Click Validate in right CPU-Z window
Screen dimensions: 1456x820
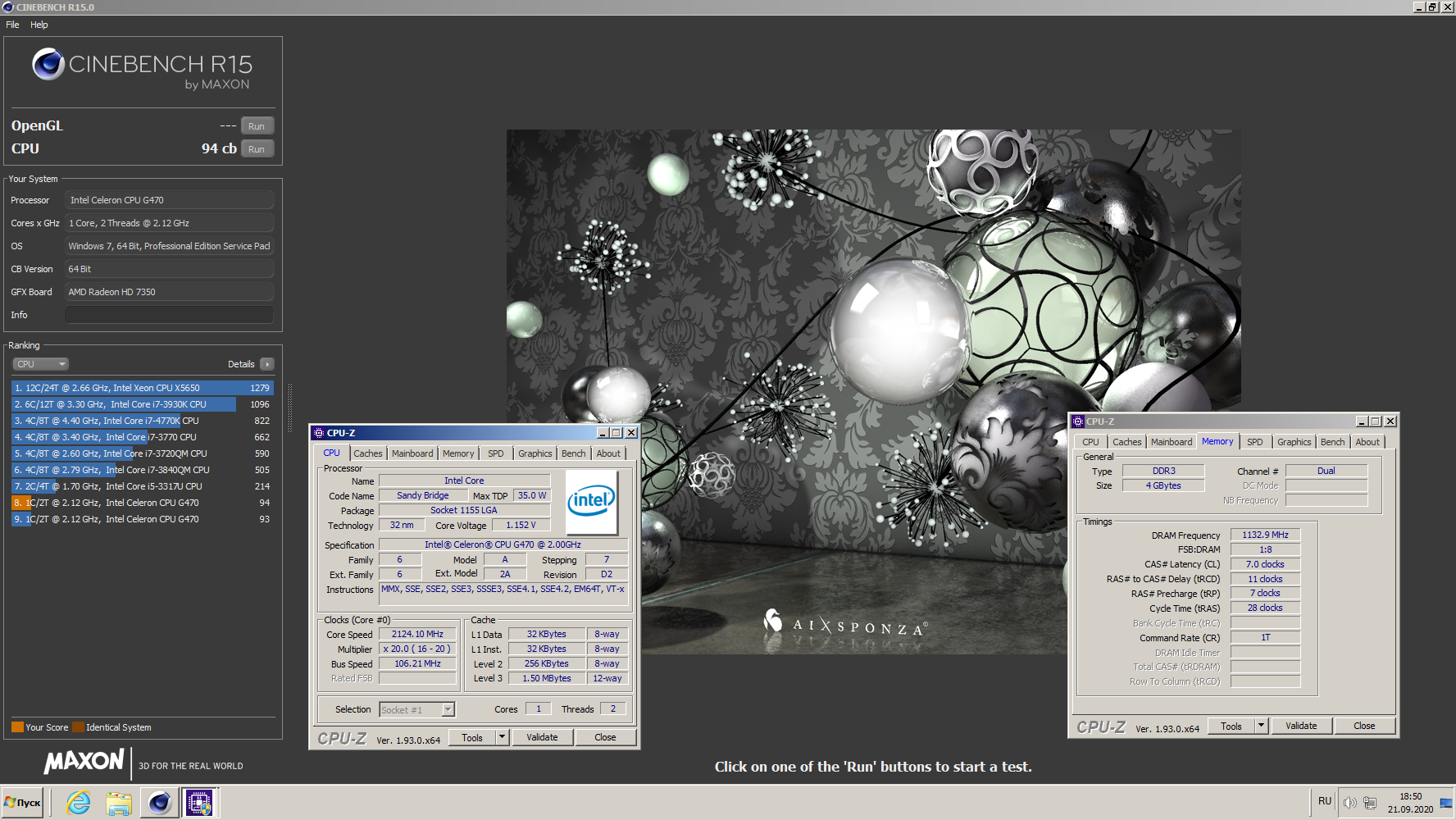point(1301,727)
